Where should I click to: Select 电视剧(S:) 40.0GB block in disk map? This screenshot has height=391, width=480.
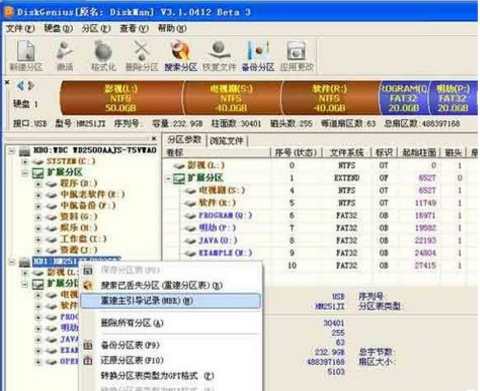coord(232,98)
